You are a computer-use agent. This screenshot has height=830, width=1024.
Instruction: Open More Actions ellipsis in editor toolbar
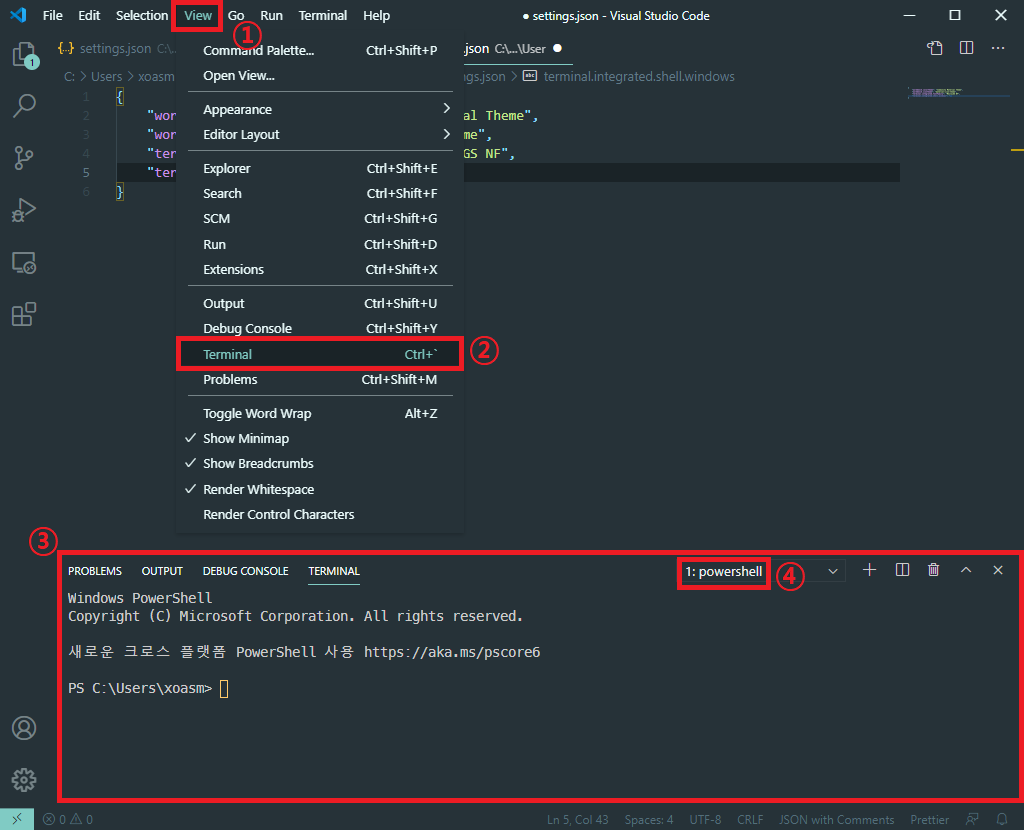pos(998,48)
